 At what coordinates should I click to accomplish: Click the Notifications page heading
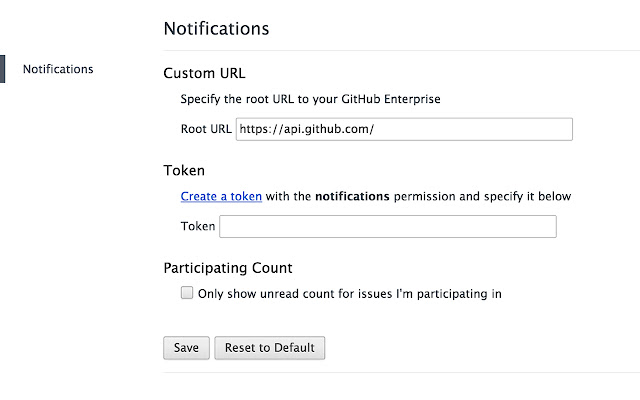(x=216, y=28)
